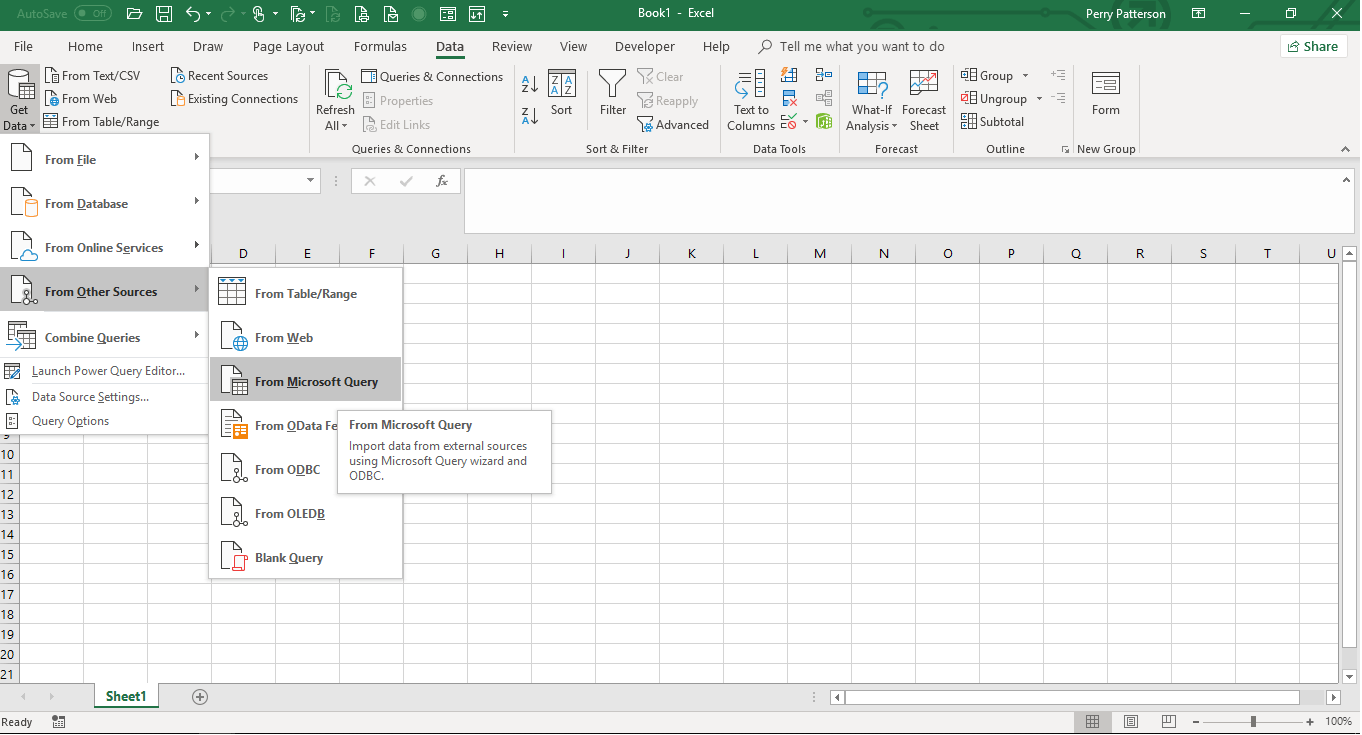Expand the Ungroup dropdown arrow

1039,99
